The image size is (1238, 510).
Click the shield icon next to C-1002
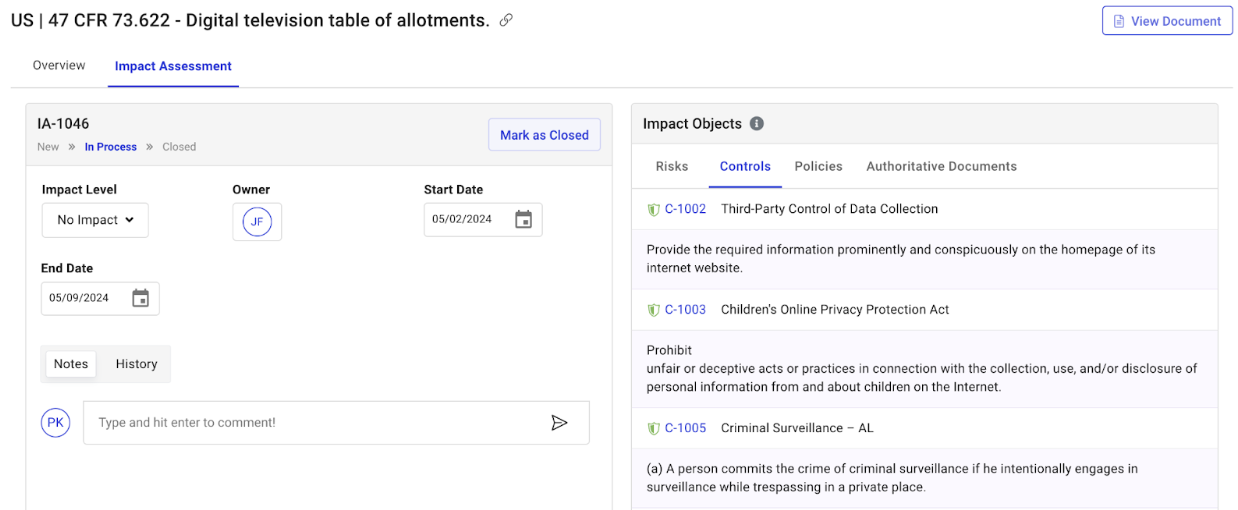tap(653, 210)
